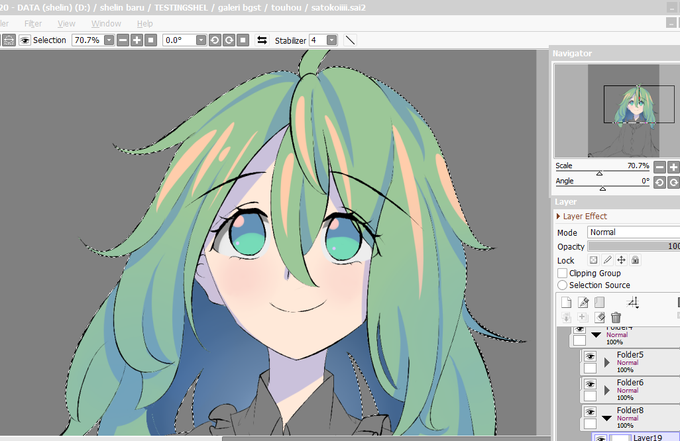The image size is (680, 441).
Task: Open the Stabilizer value dropdown
Action: click(x=332, y=40)
